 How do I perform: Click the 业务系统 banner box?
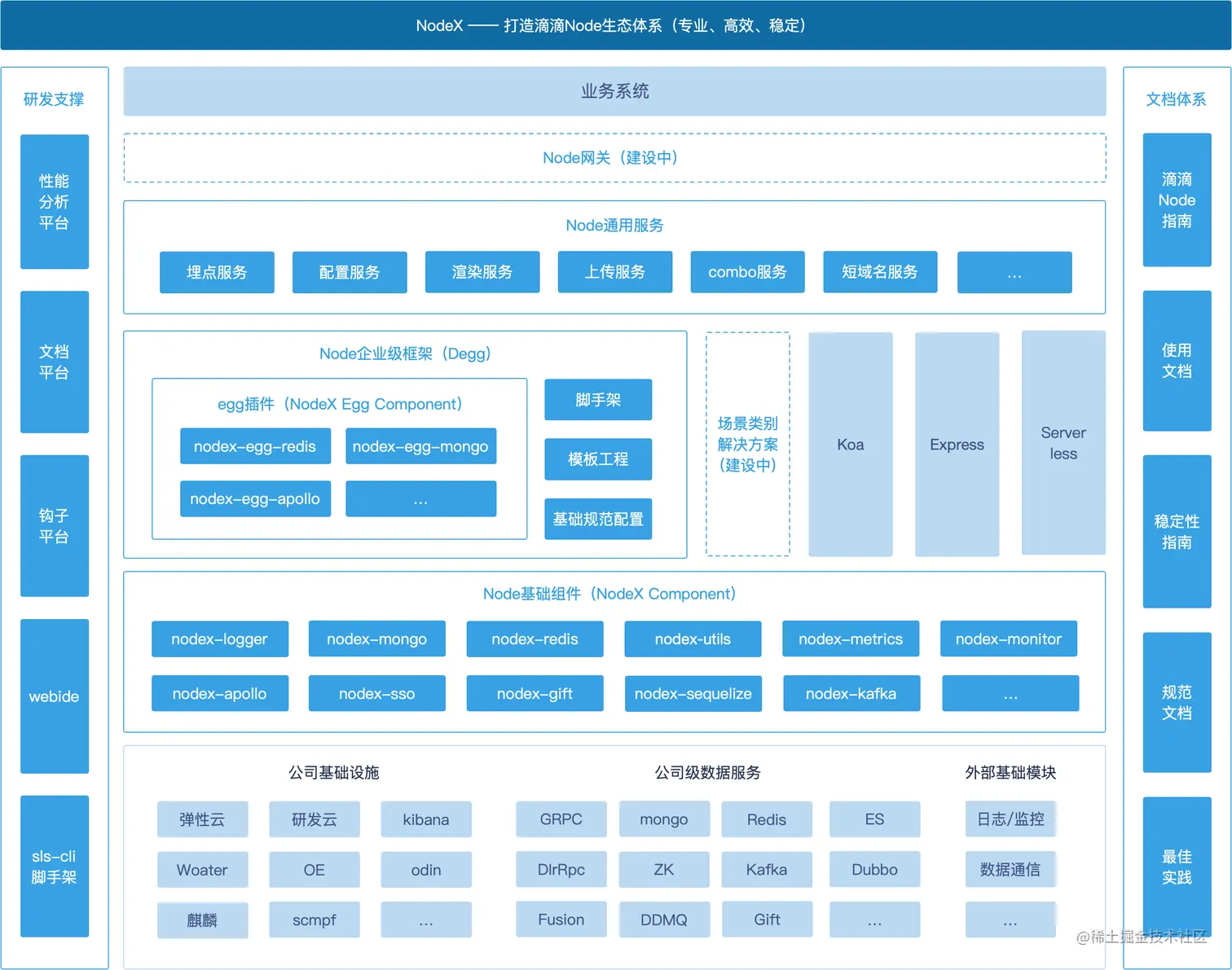614,91
